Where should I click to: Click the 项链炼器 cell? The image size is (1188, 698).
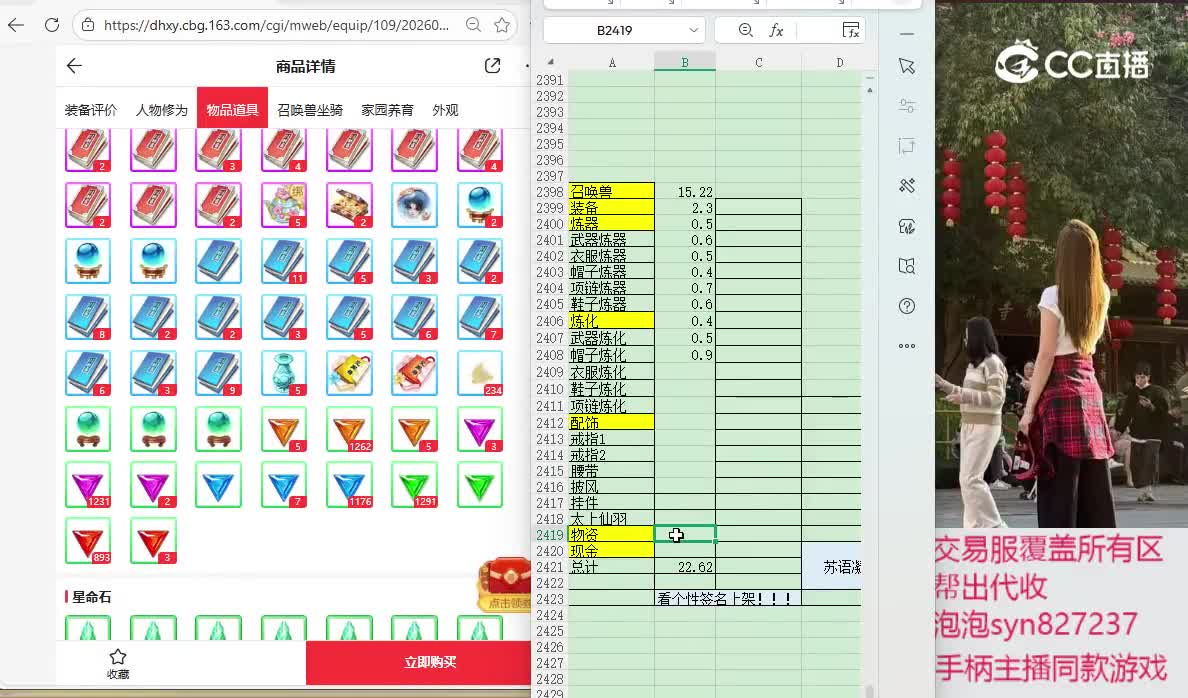(611, 288)
